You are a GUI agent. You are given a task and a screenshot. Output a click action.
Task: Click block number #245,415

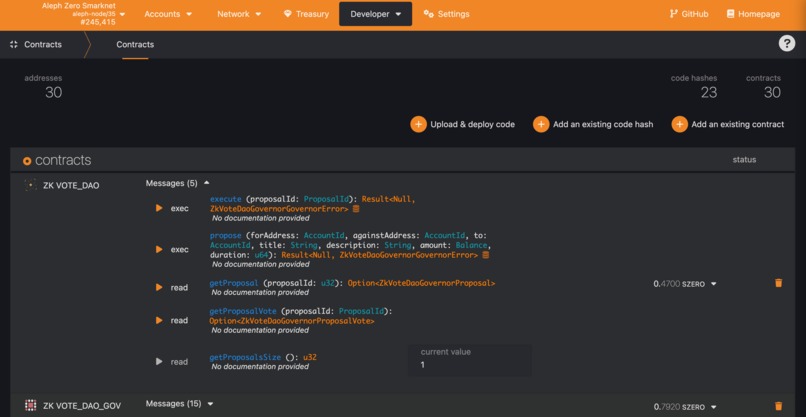click(98, 22)
